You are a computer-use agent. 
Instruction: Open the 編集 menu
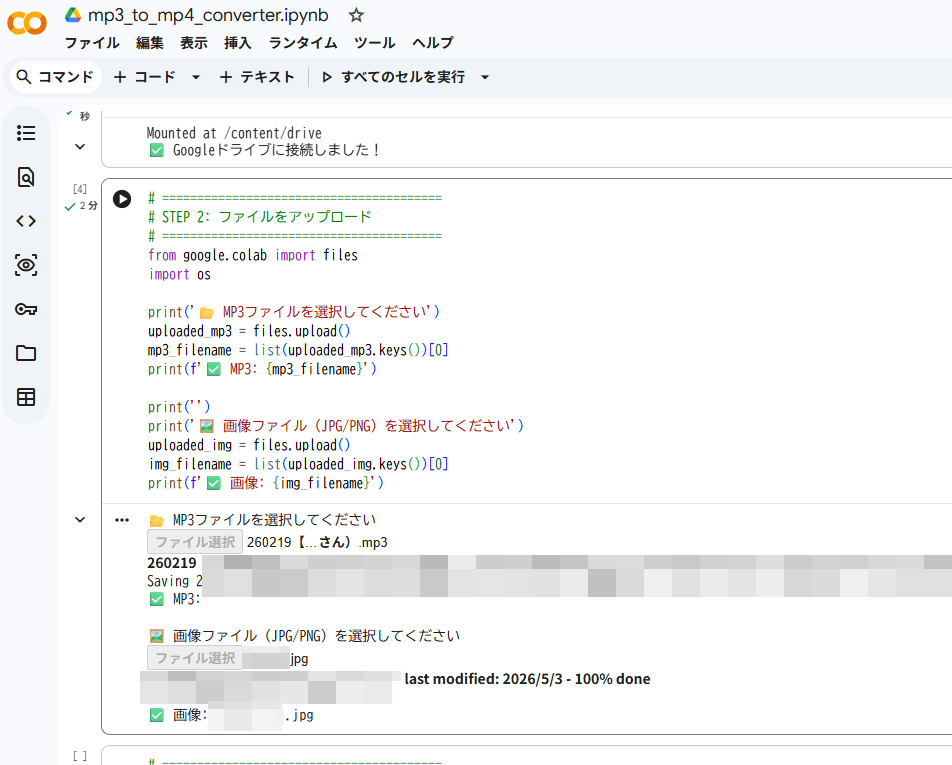tap(150, 42)
